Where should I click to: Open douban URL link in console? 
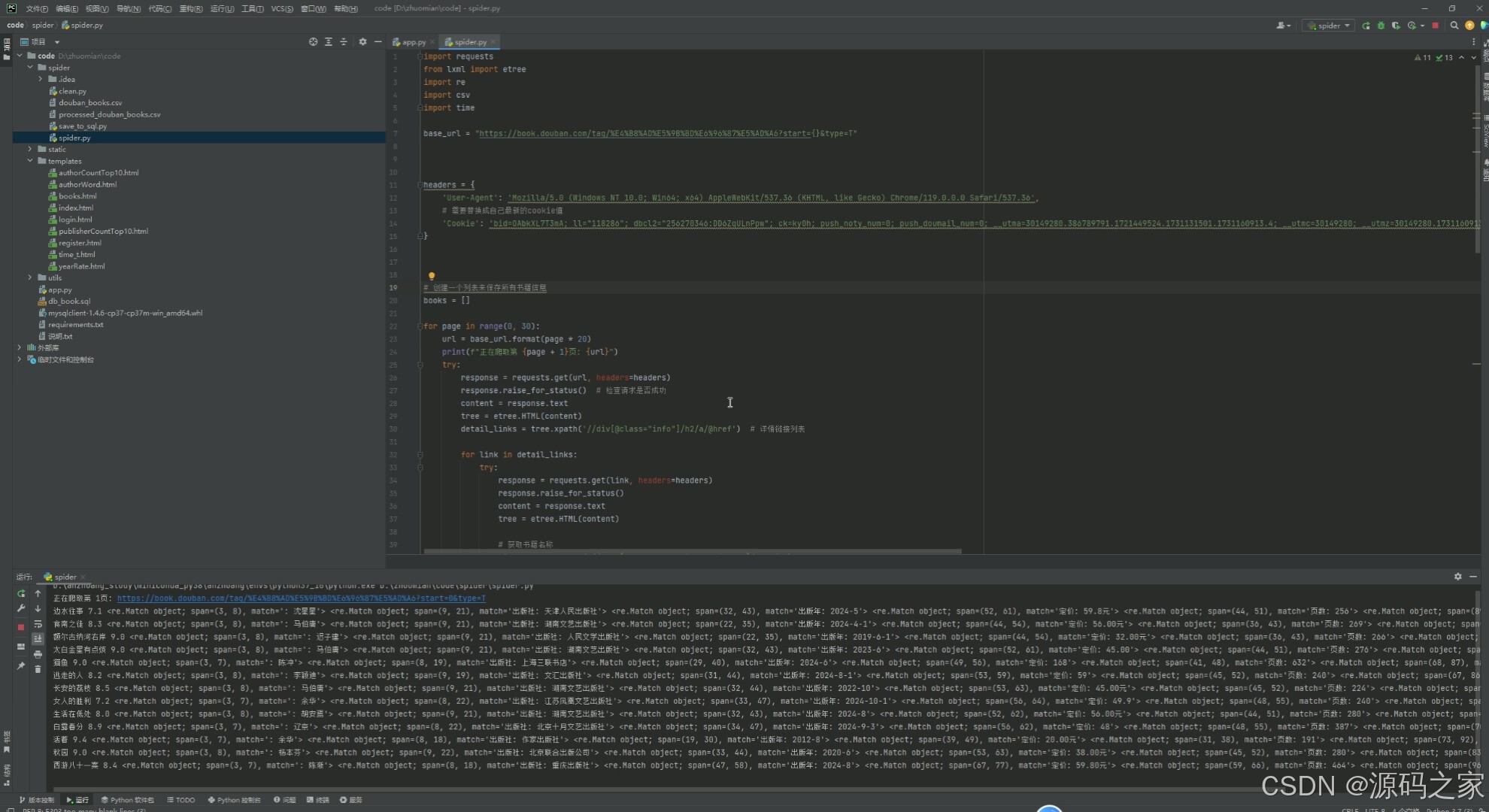301,598
